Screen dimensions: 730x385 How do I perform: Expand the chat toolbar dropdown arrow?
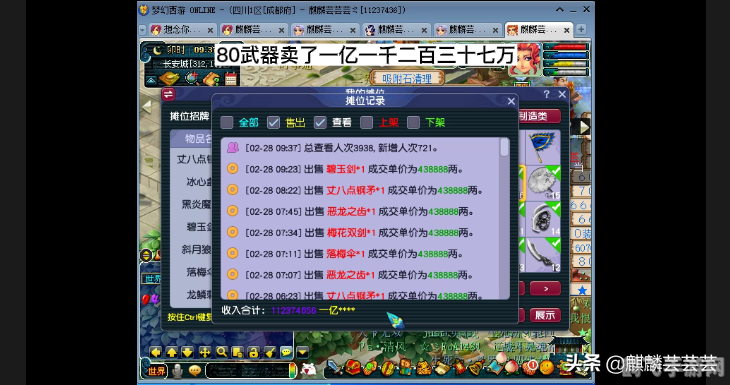point(303,352)
